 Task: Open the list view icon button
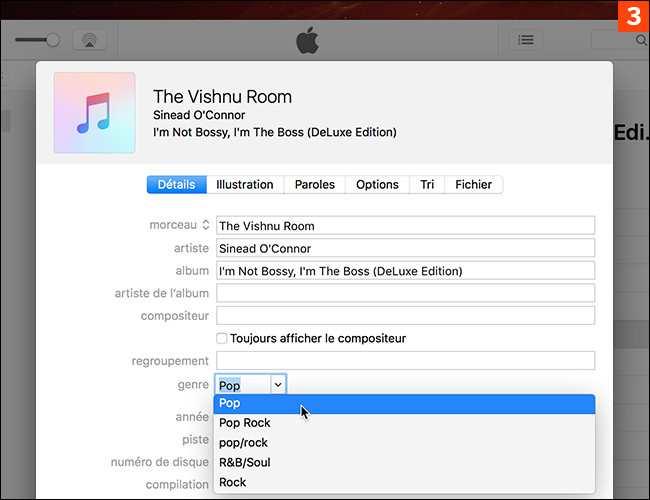(525, 41)
